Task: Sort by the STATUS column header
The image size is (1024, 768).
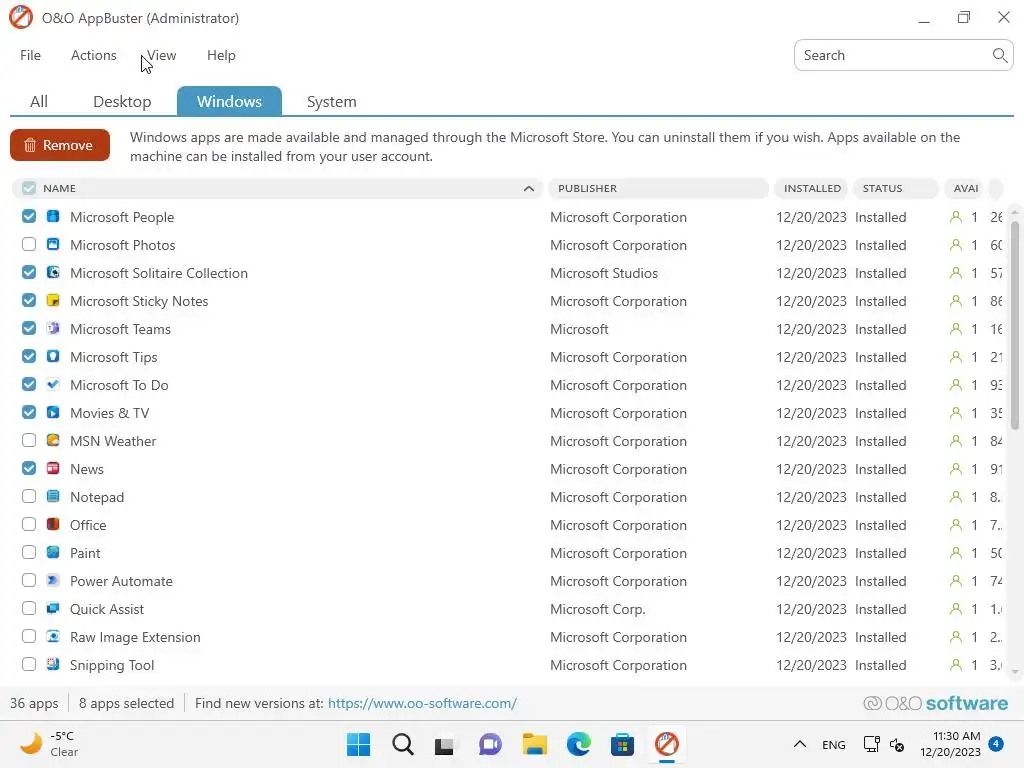Action: click(x=896, y=188)
